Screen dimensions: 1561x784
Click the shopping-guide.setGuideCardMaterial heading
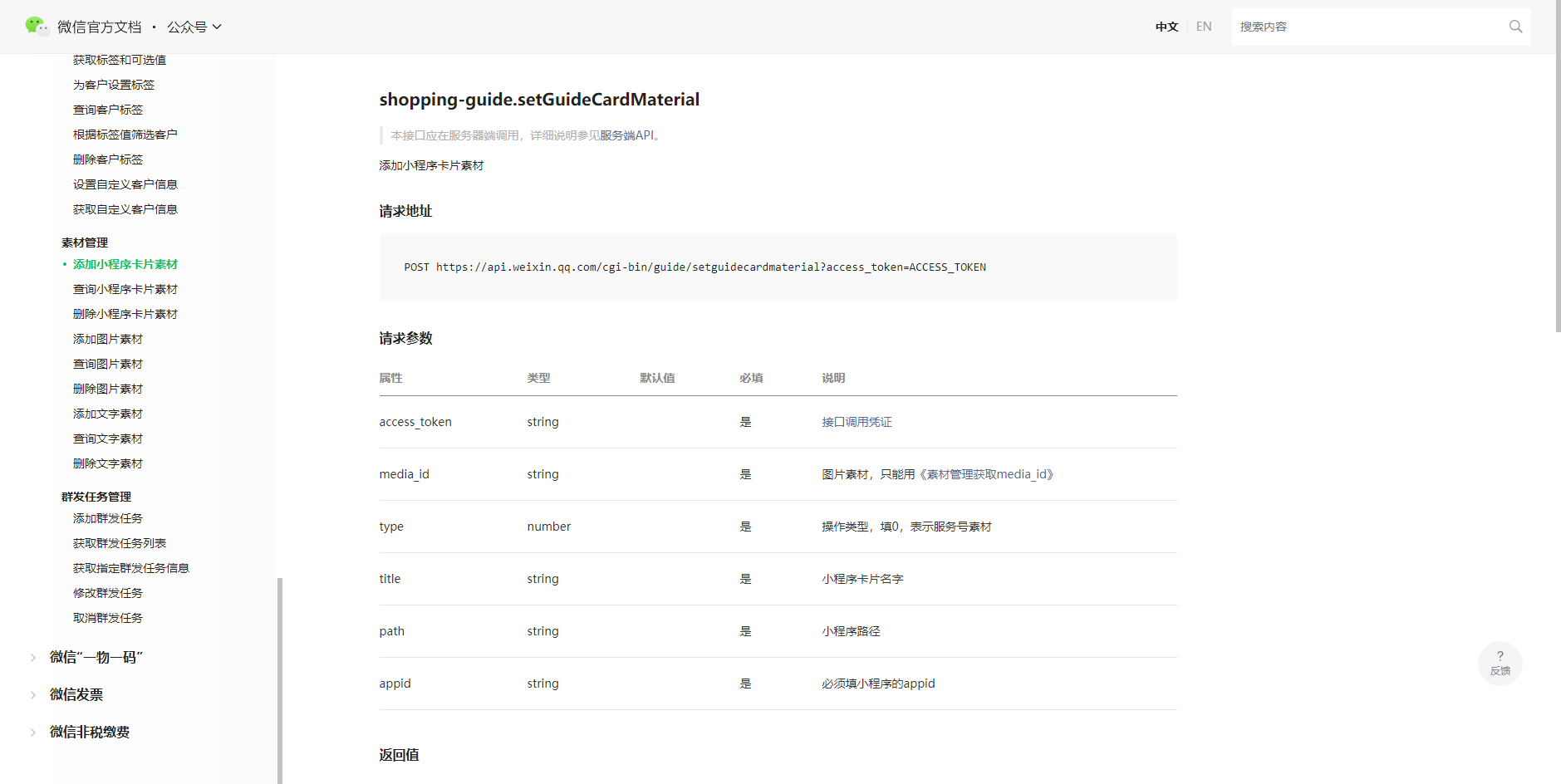click(539, 100)
